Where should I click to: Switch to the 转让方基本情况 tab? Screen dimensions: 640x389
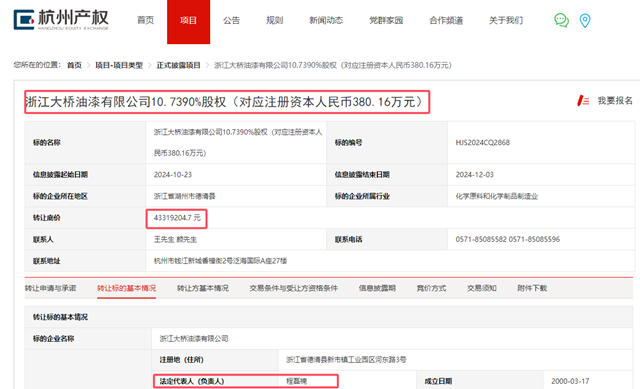203,288
